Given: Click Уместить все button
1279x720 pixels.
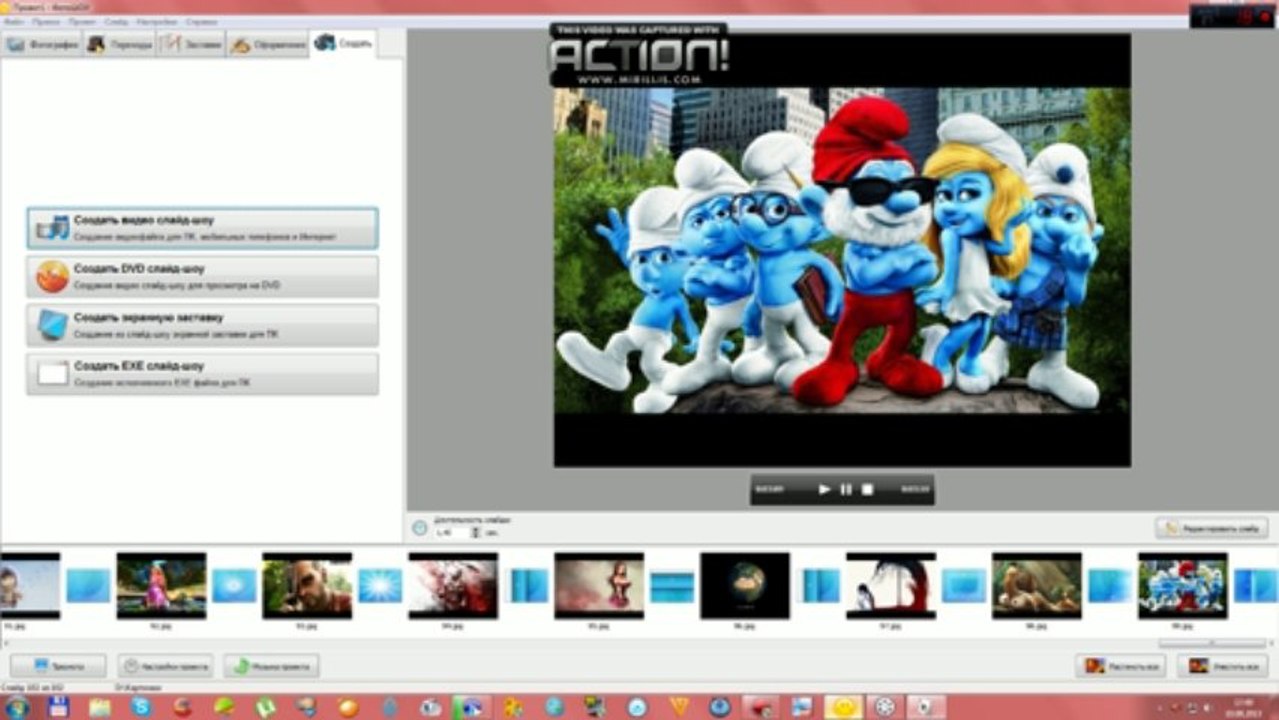Looking at the screenshot, I should tap(1223, 665).
